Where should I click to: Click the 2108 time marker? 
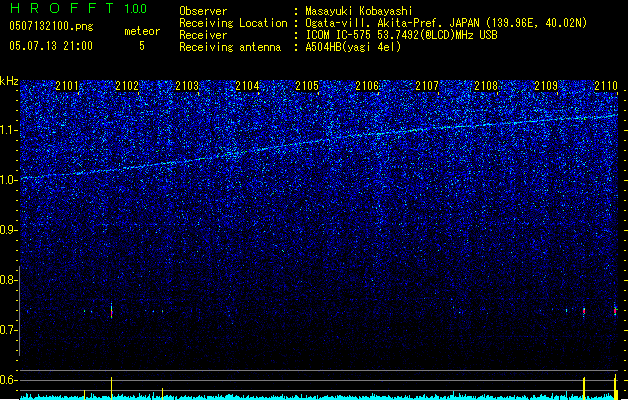tap(486, 86)
